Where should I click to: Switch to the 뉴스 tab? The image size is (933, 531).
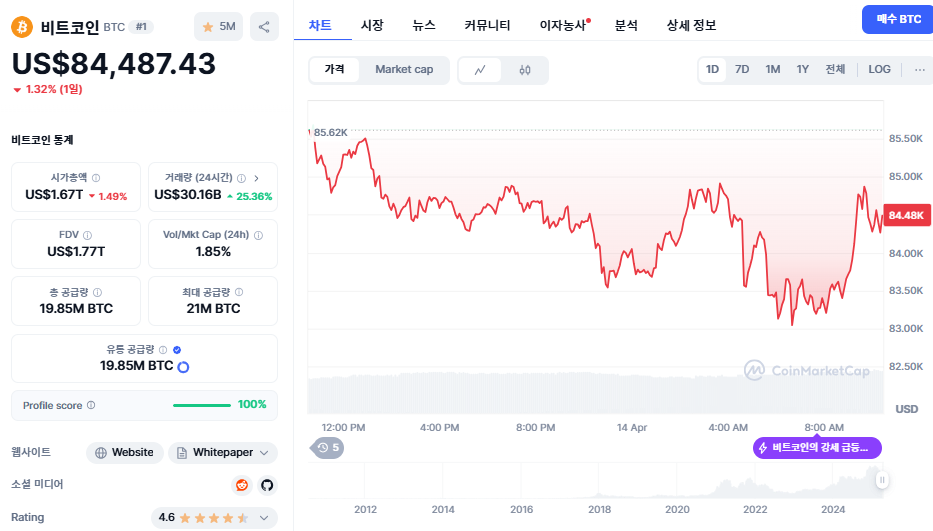pyautogui.click(x=424, y=25)
